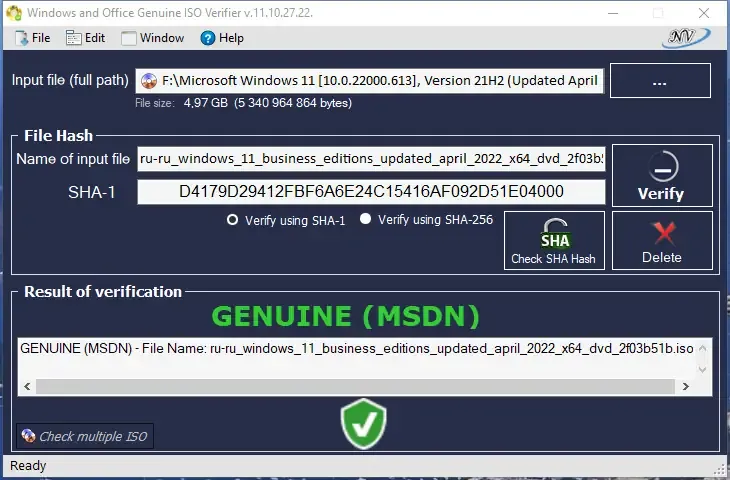Click the result box scroll down arrow
730x480 pixels.
click(703, 370)
